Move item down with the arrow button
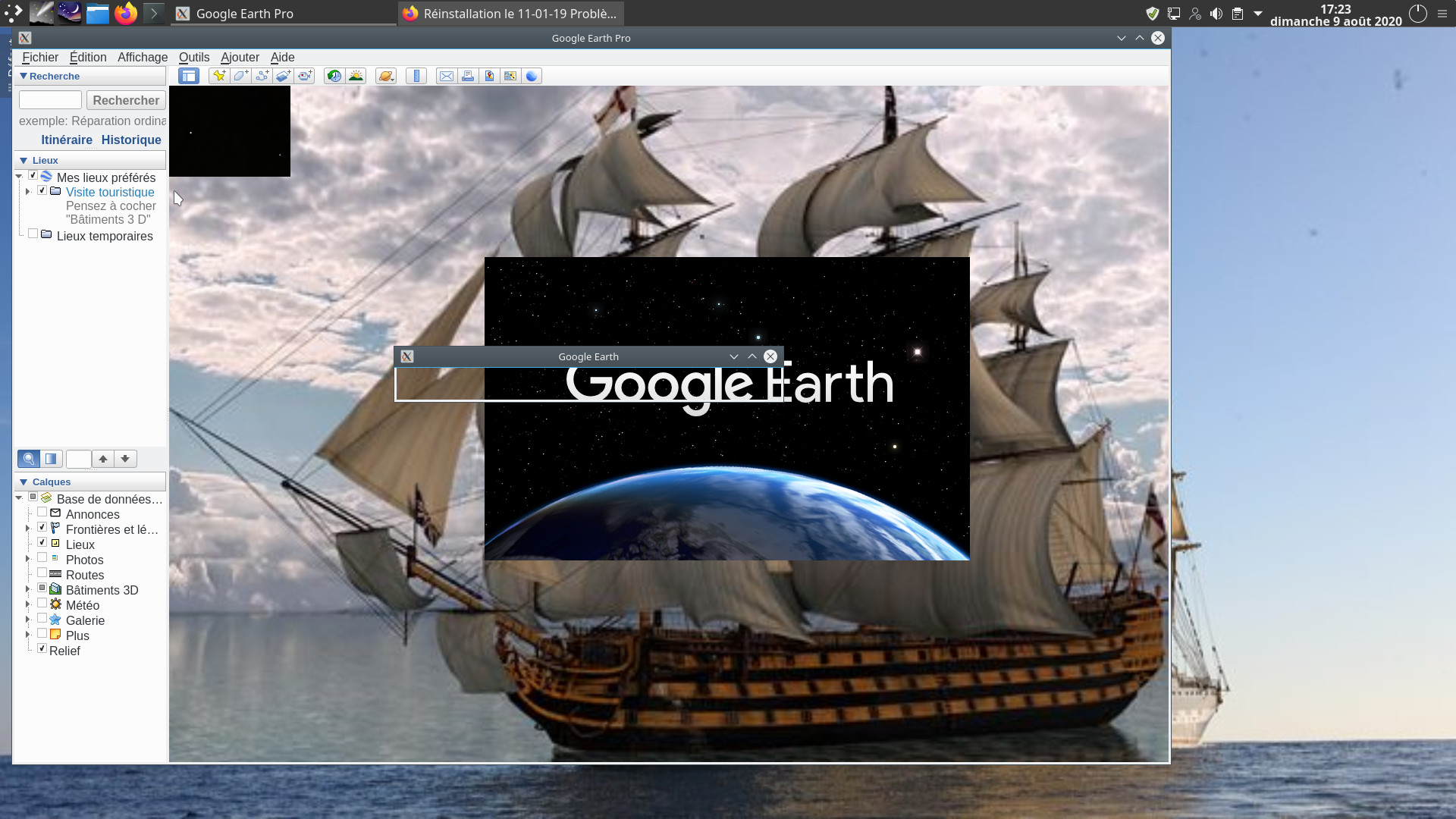 point(125,459)
